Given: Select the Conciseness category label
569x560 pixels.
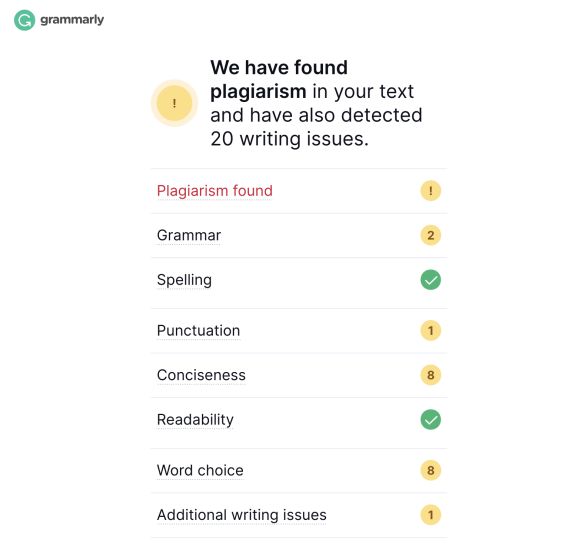Looking at the screenshot, I should pos(201,375).
